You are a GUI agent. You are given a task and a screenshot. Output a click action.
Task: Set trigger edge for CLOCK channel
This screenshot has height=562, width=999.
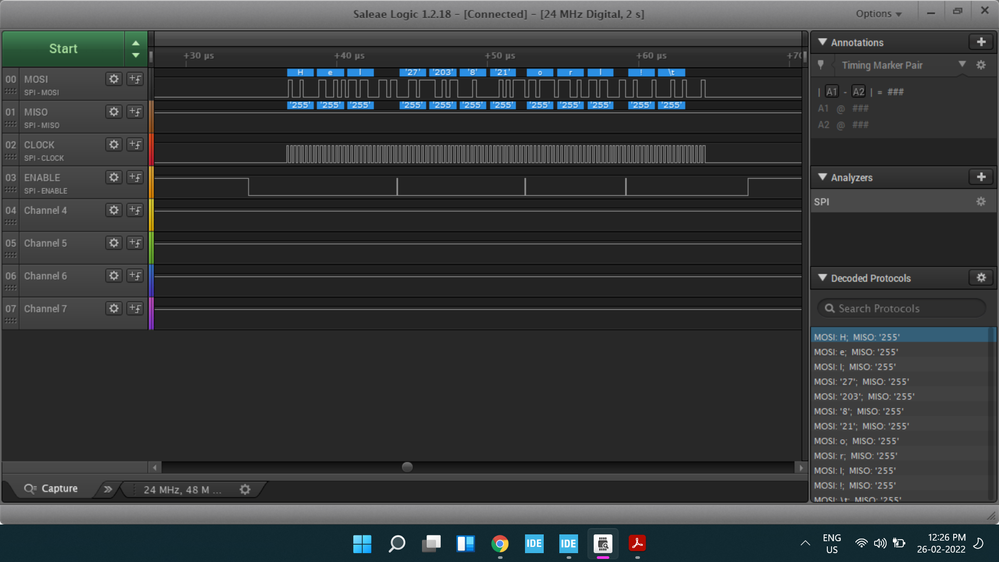135,145
